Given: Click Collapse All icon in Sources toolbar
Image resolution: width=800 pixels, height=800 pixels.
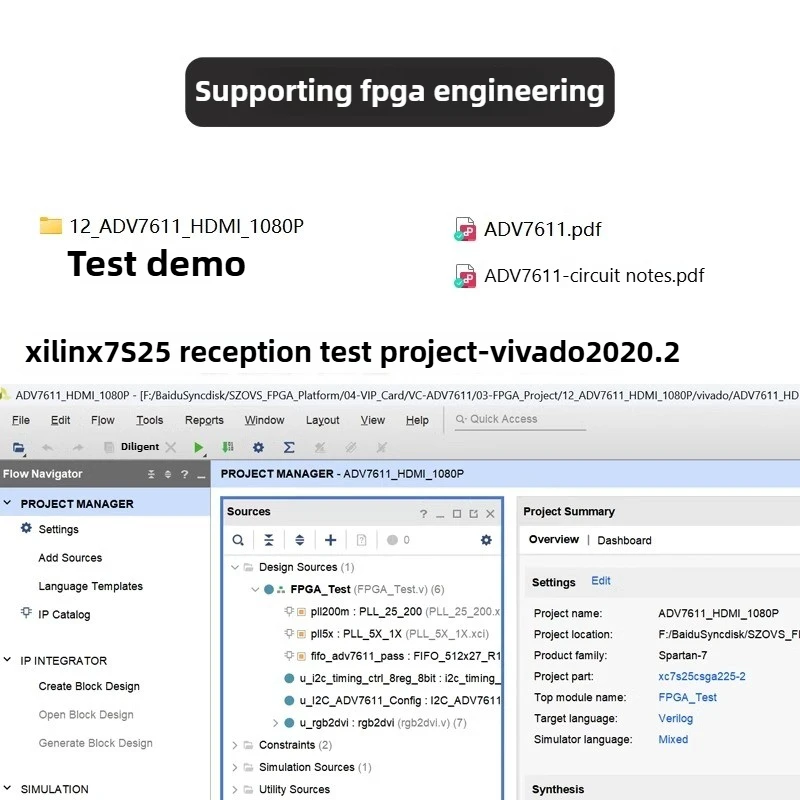Looking at the screenshot, I should click(269, 540).
